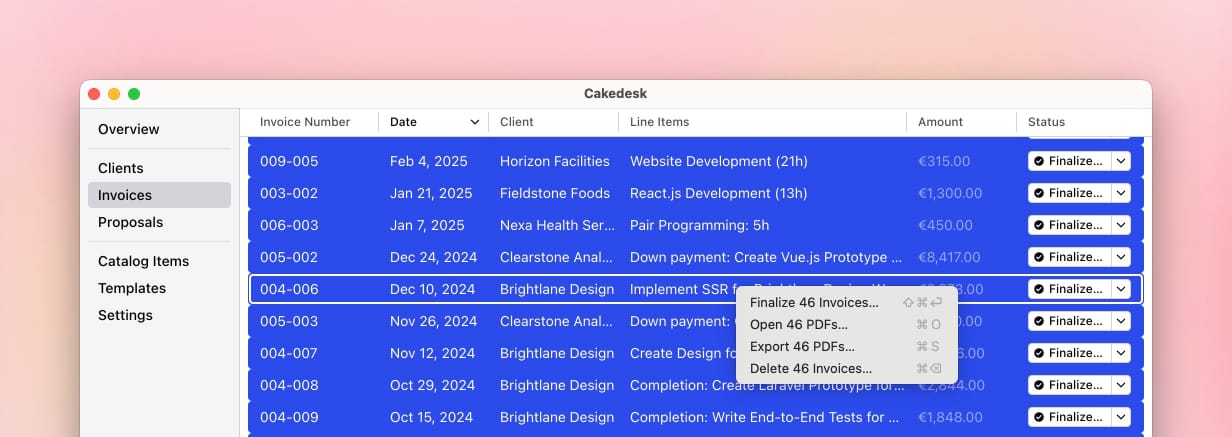Select invoice number 004-008
Screen dimensions: 1232x437
tap(289, 385)
